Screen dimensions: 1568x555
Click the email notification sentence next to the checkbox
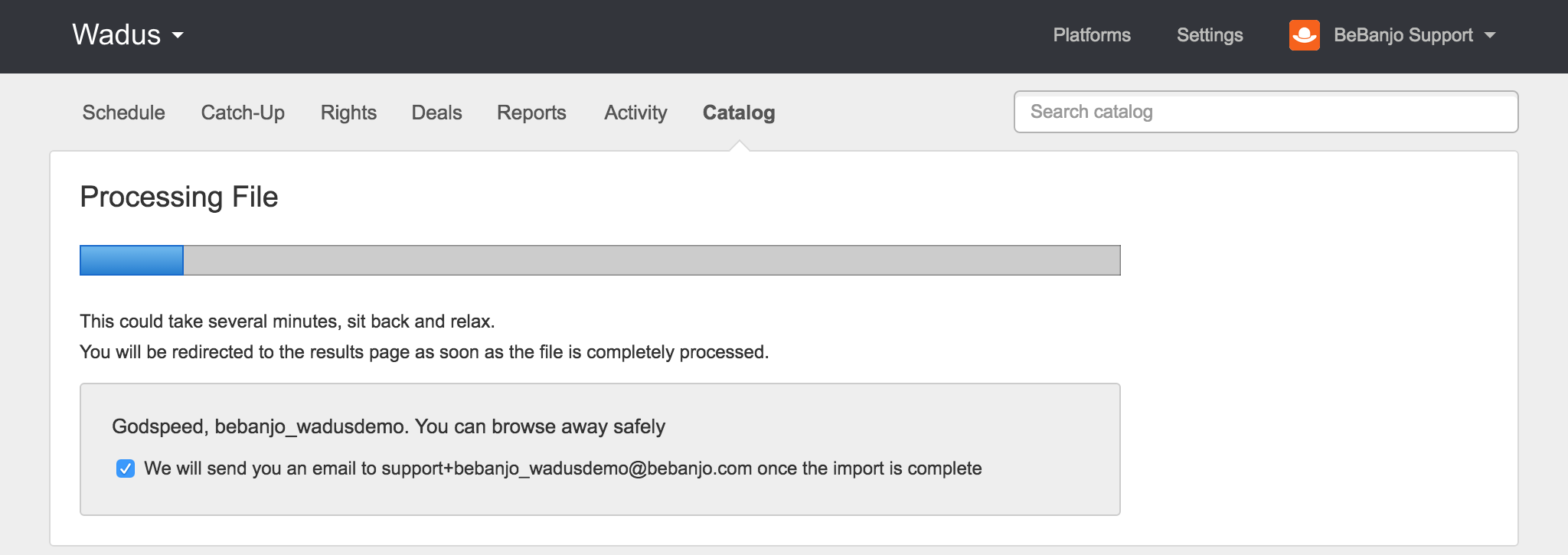563,468
